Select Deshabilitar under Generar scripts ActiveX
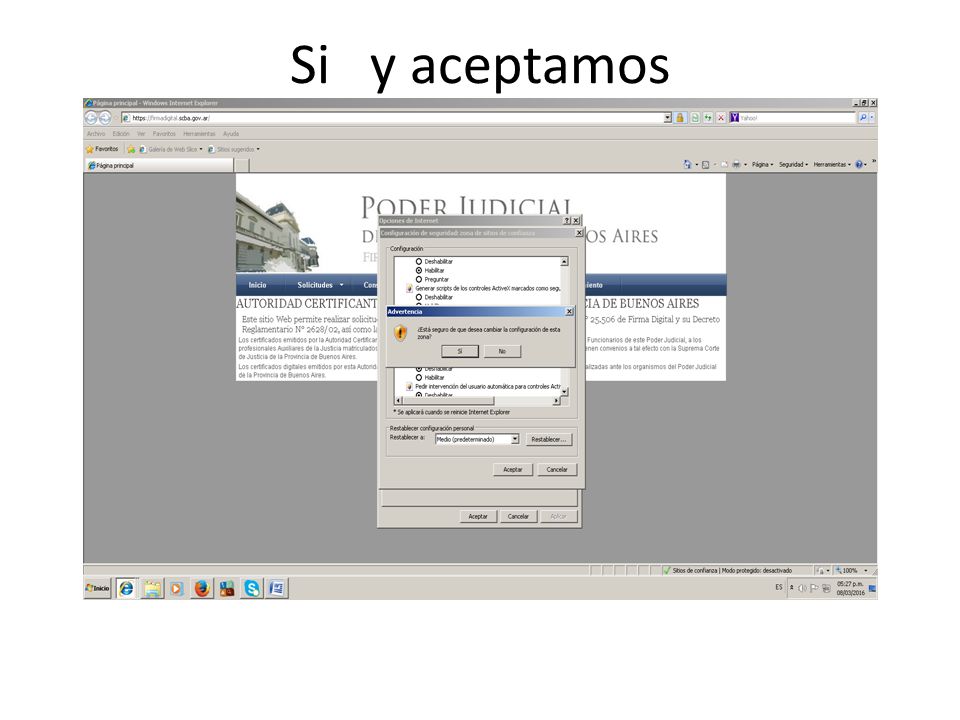 pos(419,297)
